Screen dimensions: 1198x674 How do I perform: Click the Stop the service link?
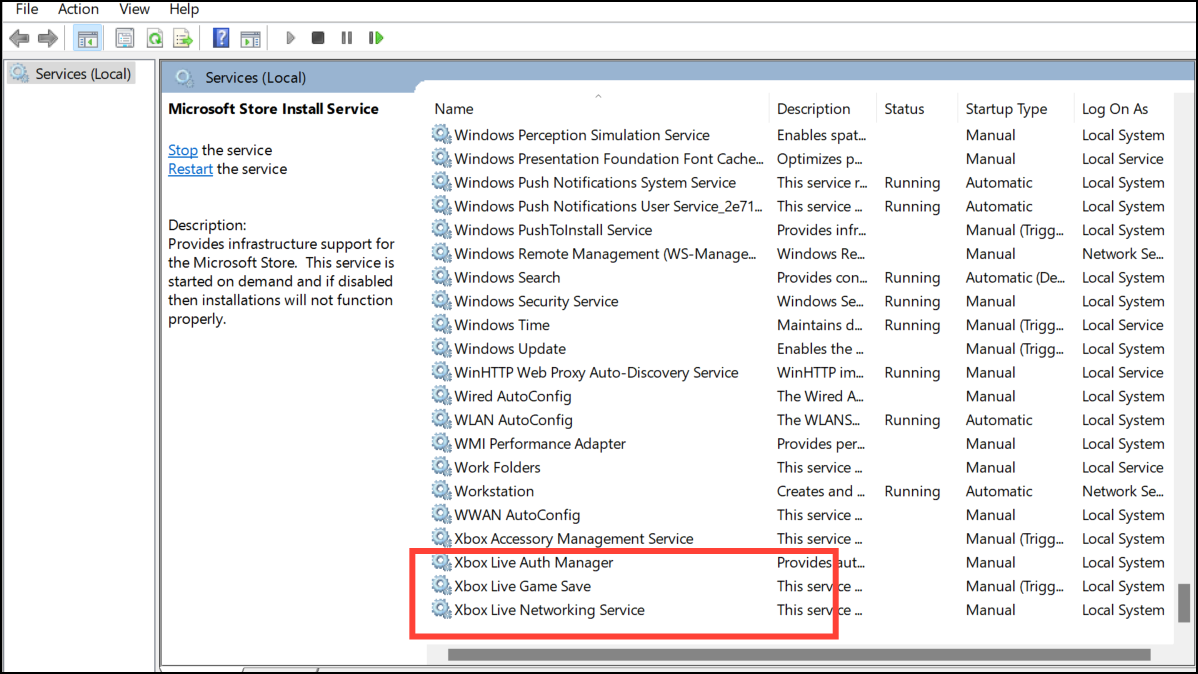pyautogui.click(x=183, y=150)
